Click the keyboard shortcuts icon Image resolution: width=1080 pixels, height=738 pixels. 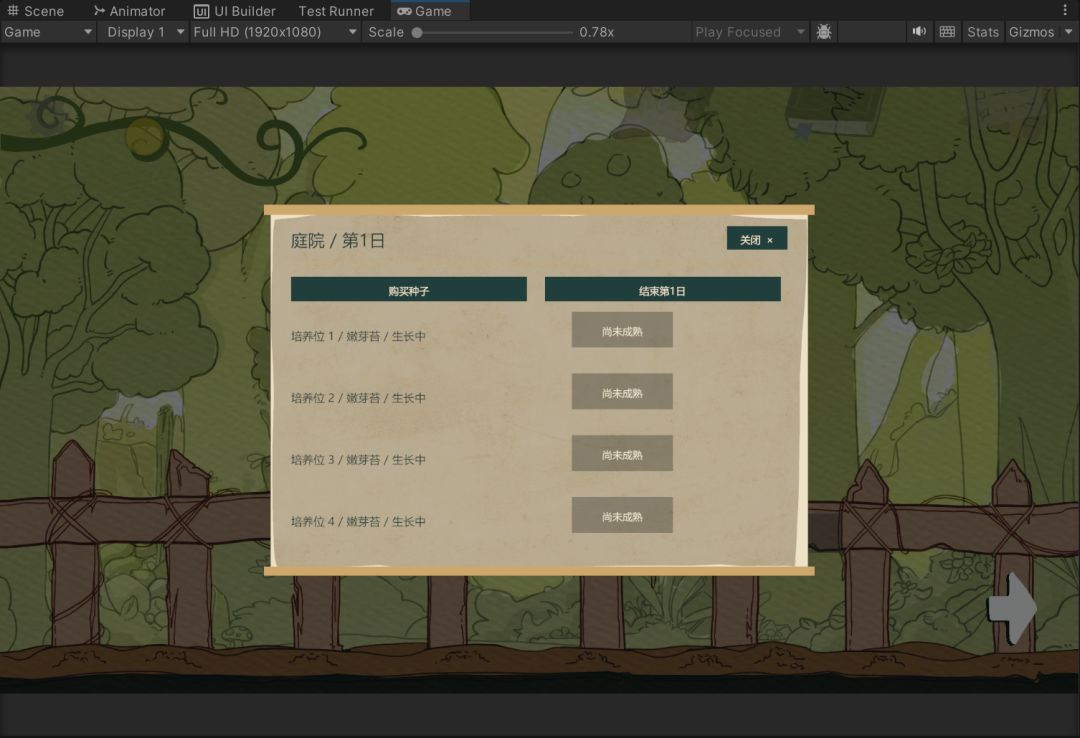[x=948, y=32]
